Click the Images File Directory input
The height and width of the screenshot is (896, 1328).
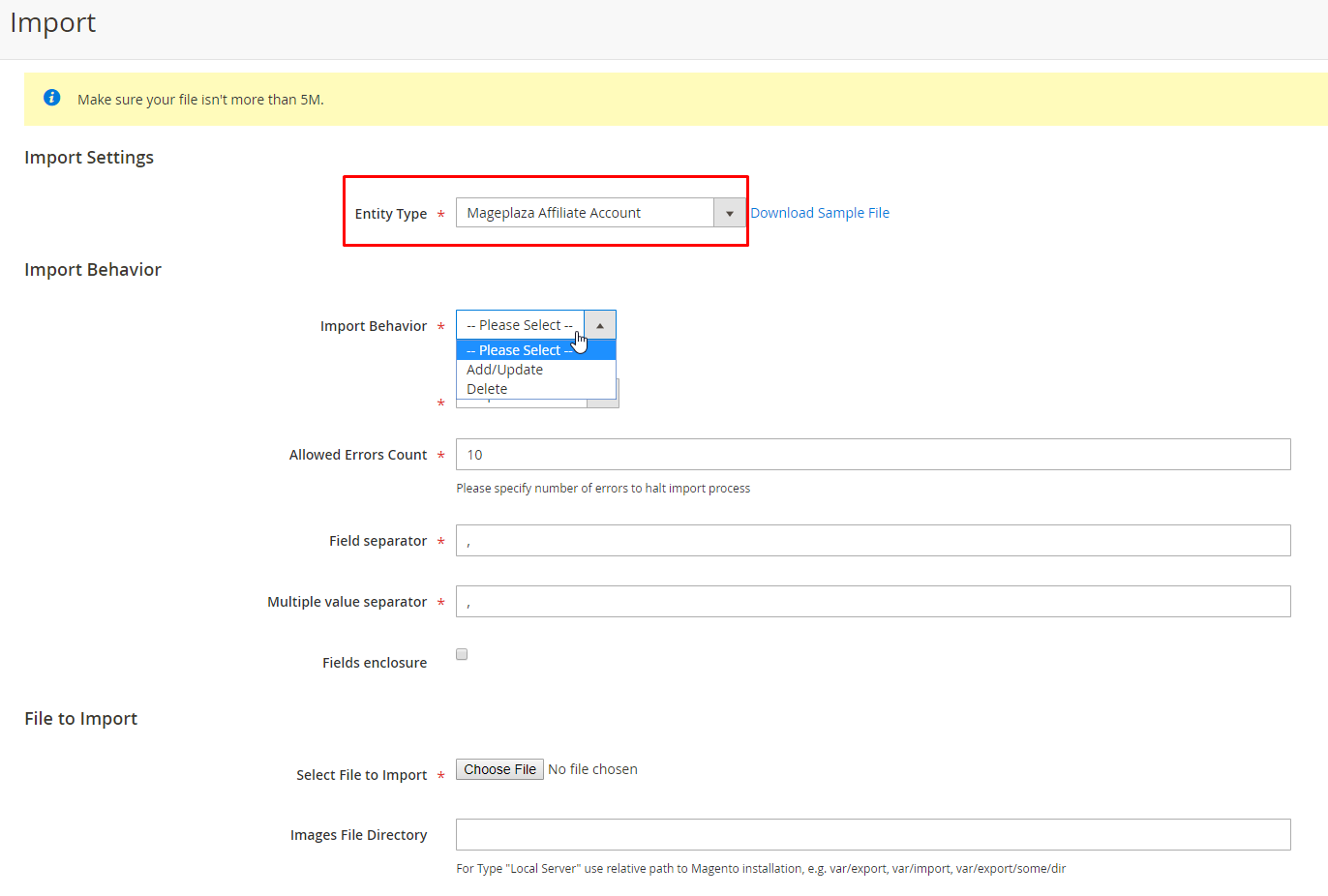coord(872,835)
